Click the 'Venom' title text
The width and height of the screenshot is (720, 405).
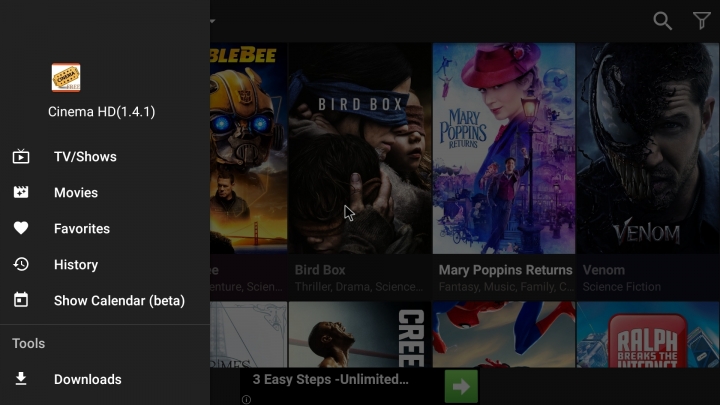click(604, 270)
